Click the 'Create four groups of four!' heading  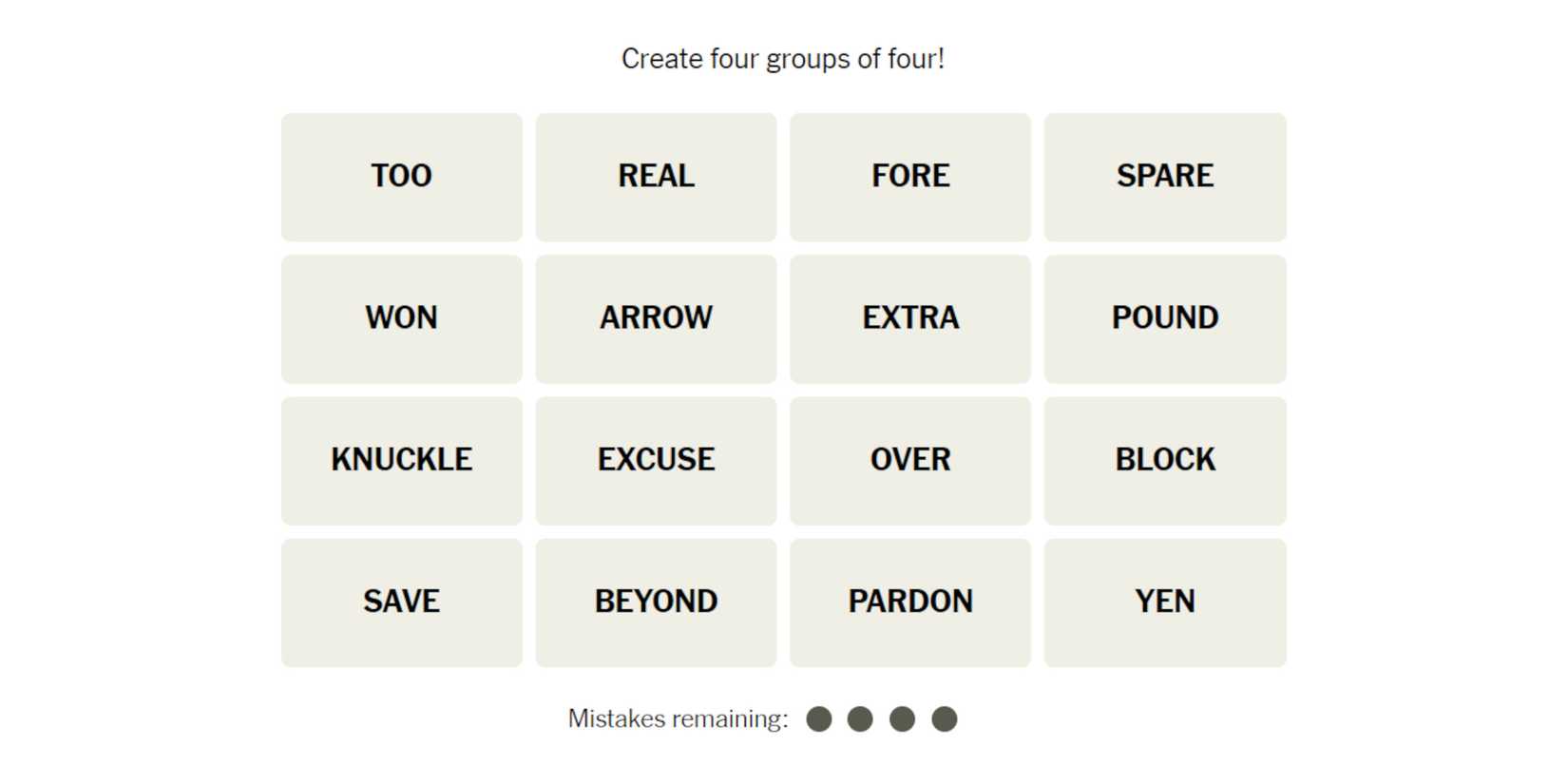point(783,59)
